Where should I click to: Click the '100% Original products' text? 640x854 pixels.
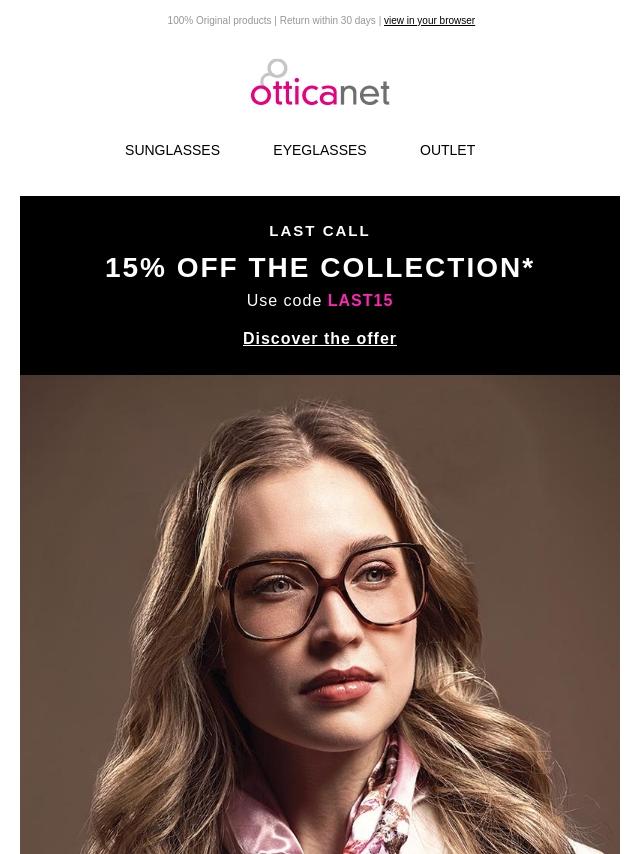click(x=219, y=21)
